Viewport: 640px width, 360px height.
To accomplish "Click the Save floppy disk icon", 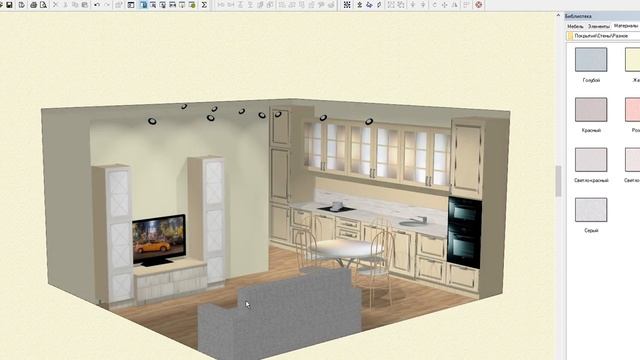I will point(9,5).
